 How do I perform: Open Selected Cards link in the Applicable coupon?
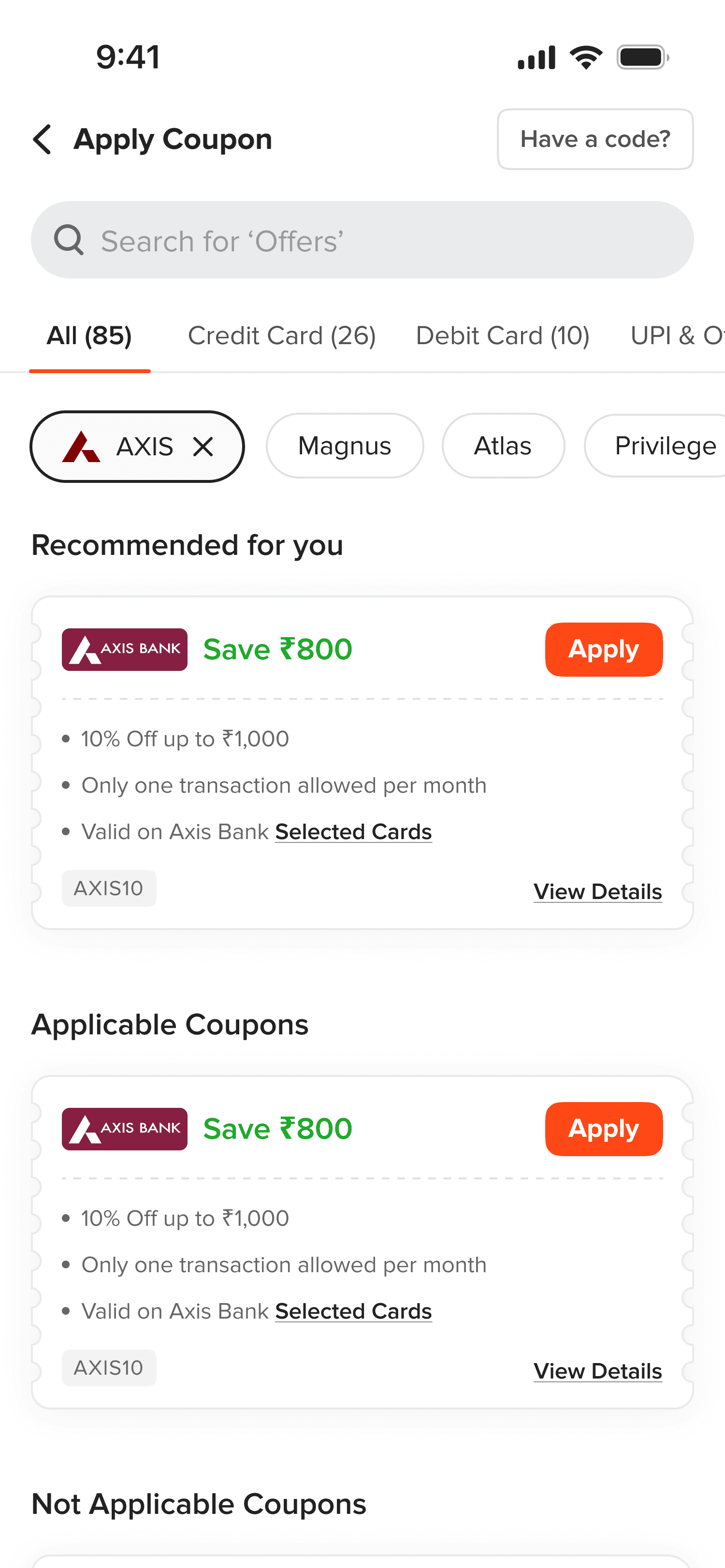click(354, 1311)
